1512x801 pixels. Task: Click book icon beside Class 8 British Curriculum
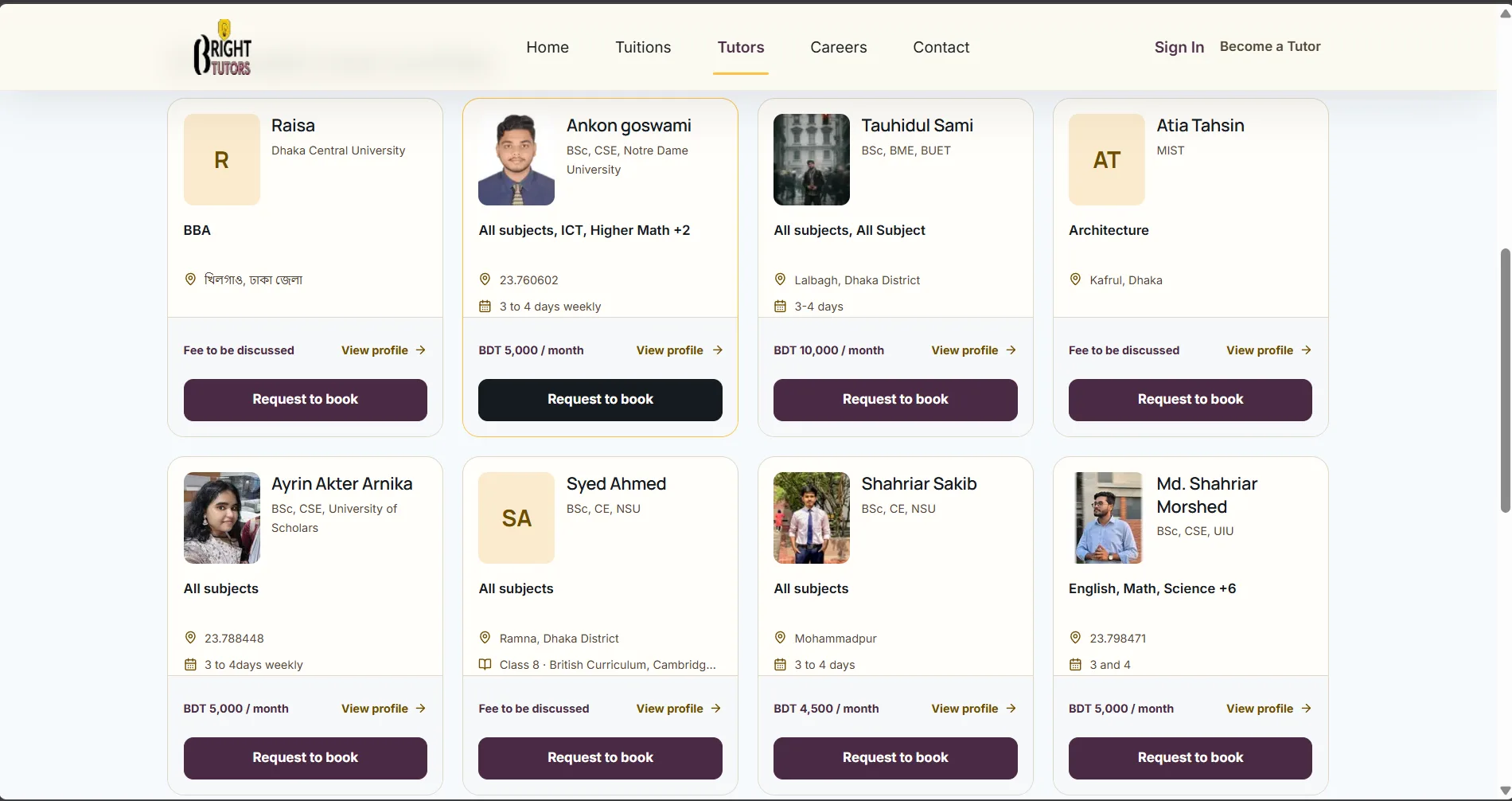[x=485, y=665]
